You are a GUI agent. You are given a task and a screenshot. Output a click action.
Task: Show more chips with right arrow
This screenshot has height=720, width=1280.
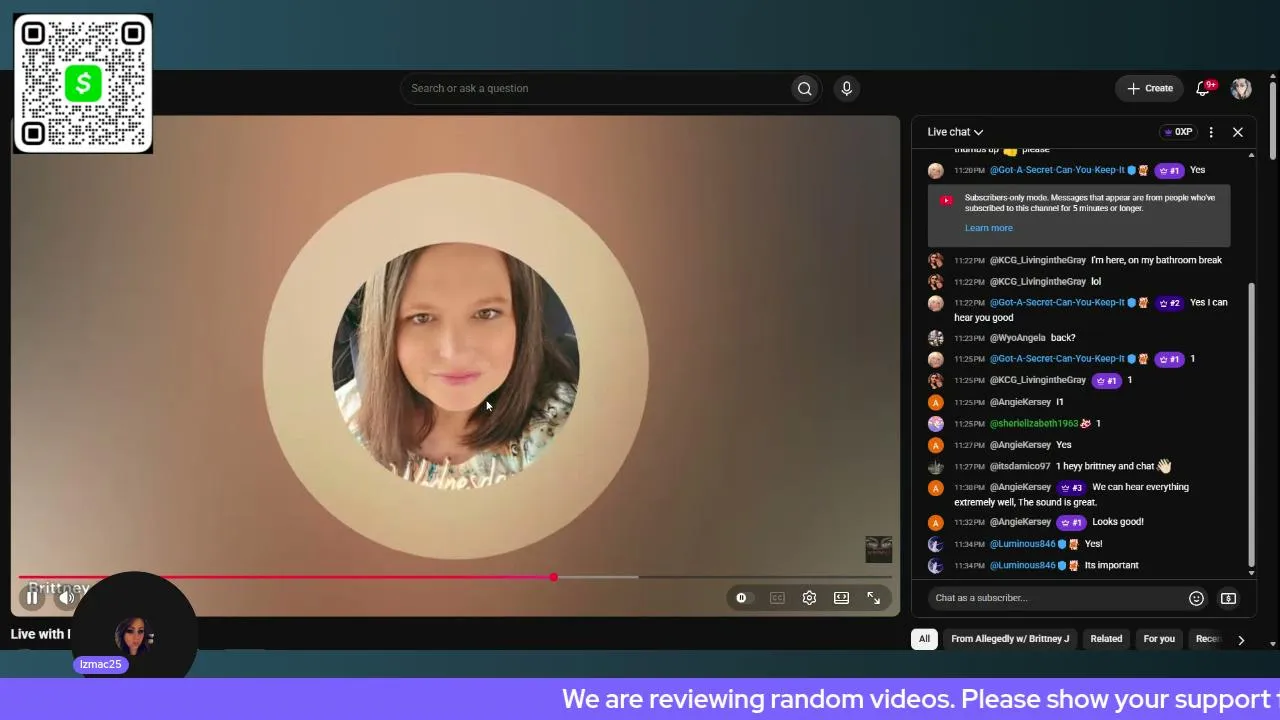point(1241,639)
